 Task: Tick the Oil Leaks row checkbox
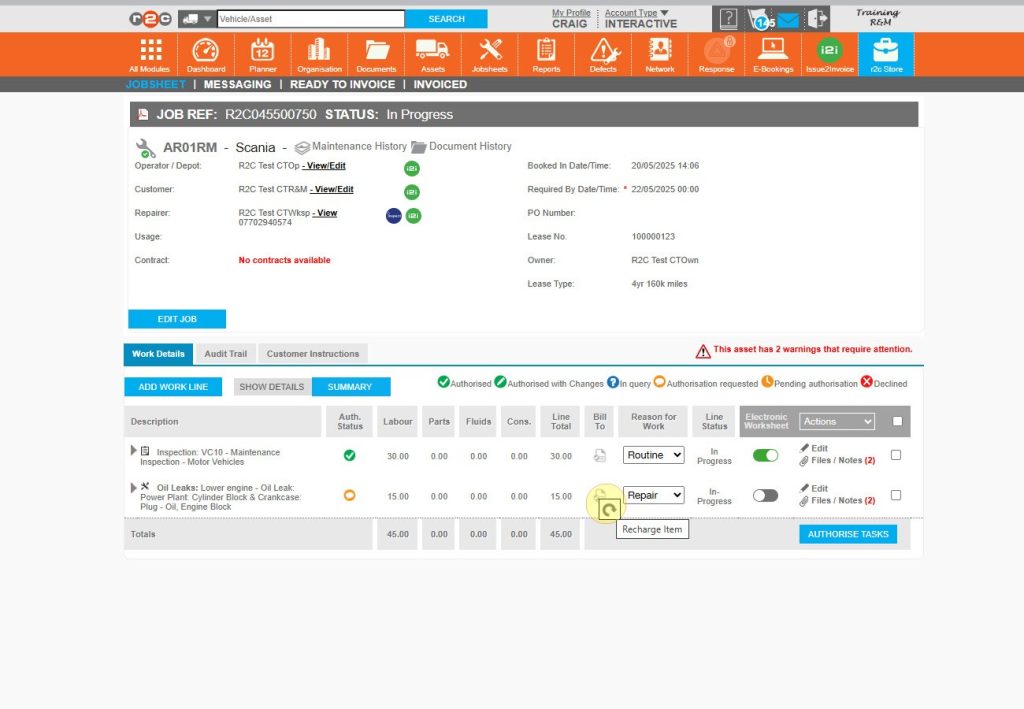point(896,495)
